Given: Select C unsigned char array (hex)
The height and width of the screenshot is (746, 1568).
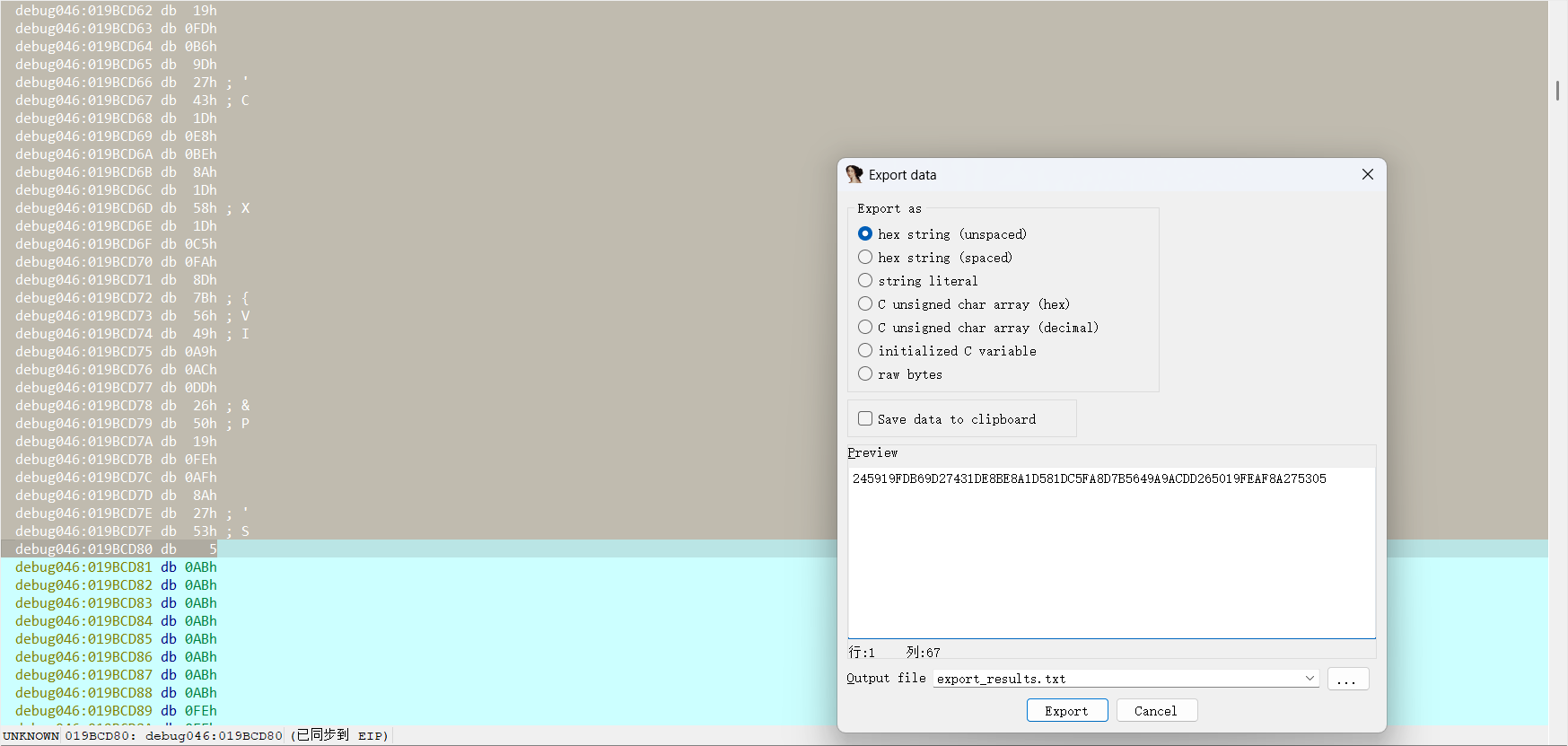Looking at the screenshot, I should pyautogui.click(x=865, y=303).
